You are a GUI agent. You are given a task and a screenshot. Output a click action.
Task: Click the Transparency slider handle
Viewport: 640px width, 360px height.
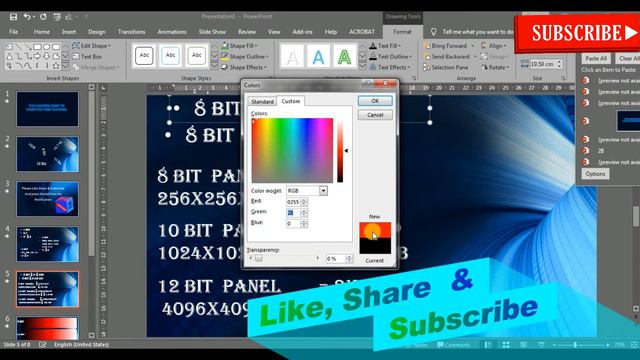click(259, 258)
